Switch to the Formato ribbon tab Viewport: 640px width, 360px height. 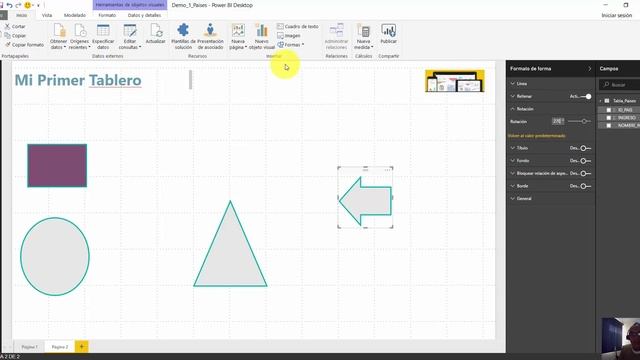point(107,15)
